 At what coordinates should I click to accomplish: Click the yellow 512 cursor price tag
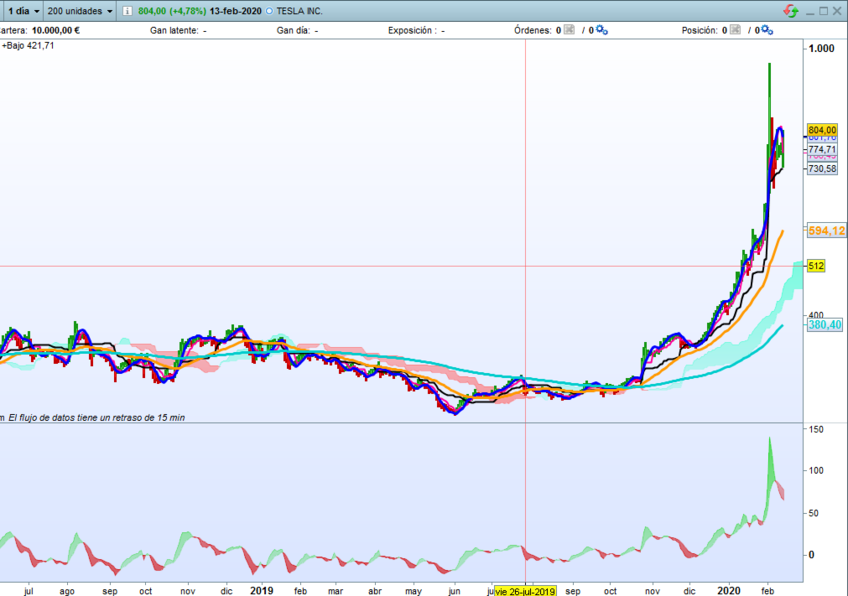pos(816,266)
